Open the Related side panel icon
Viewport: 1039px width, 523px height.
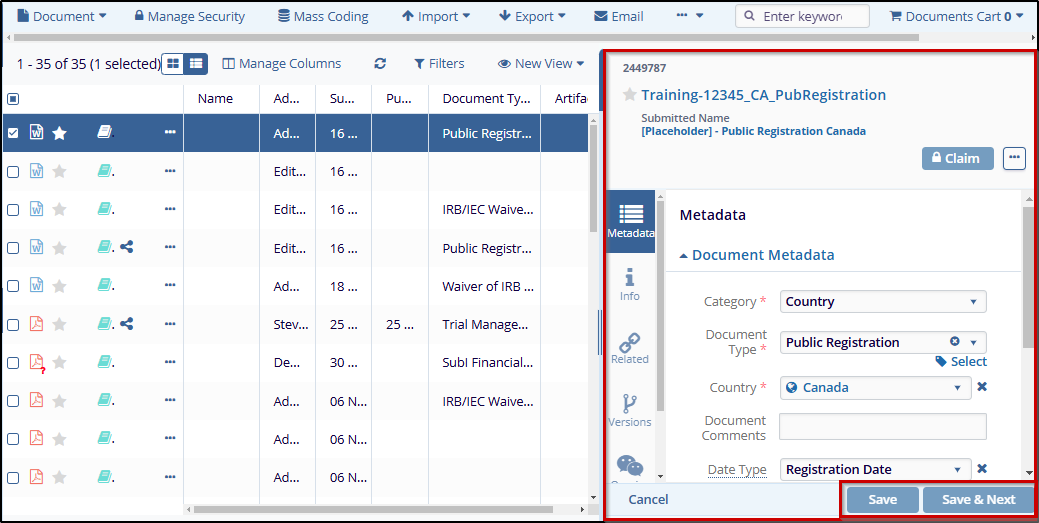tap(629, 349)
